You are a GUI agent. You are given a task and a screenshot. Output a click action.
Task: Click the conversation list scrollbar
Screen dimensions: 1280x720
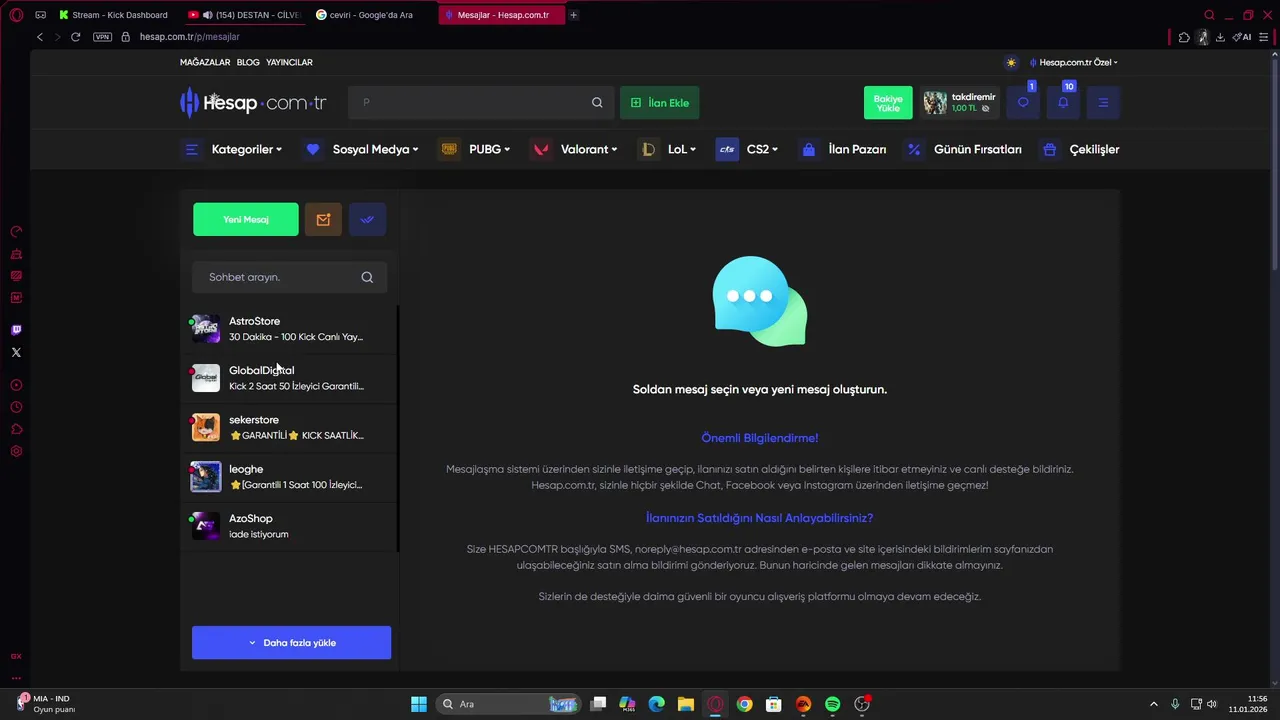[x=398, y=429]
